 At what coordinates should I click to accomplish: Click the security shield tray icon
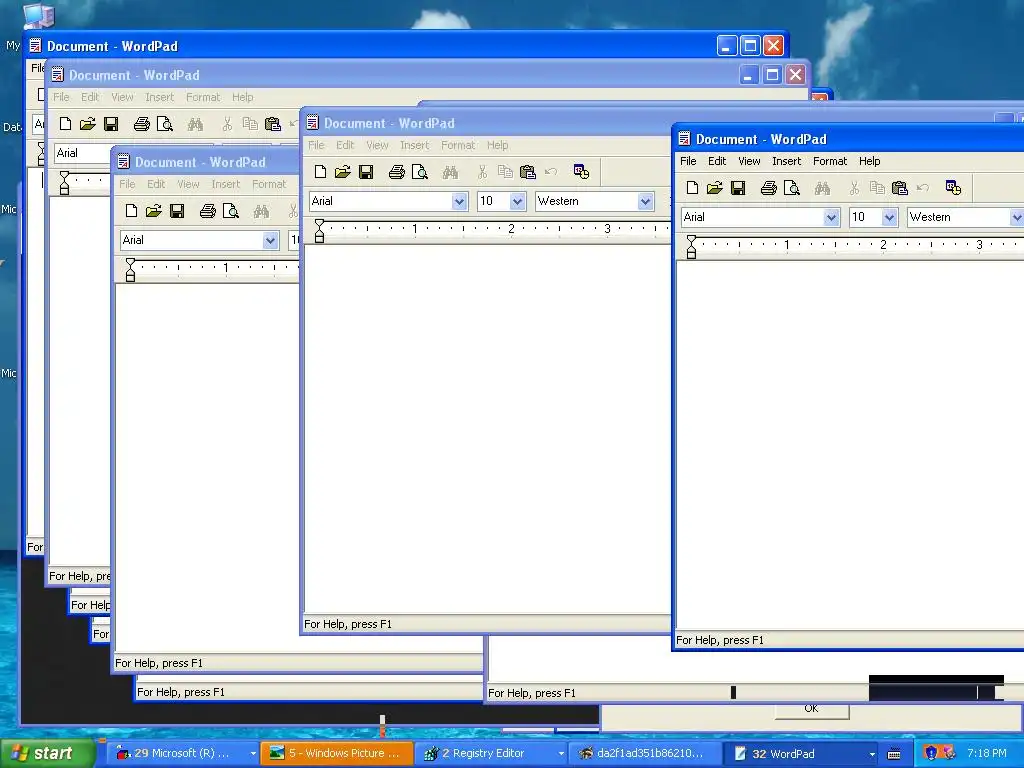tap(931, 753)
